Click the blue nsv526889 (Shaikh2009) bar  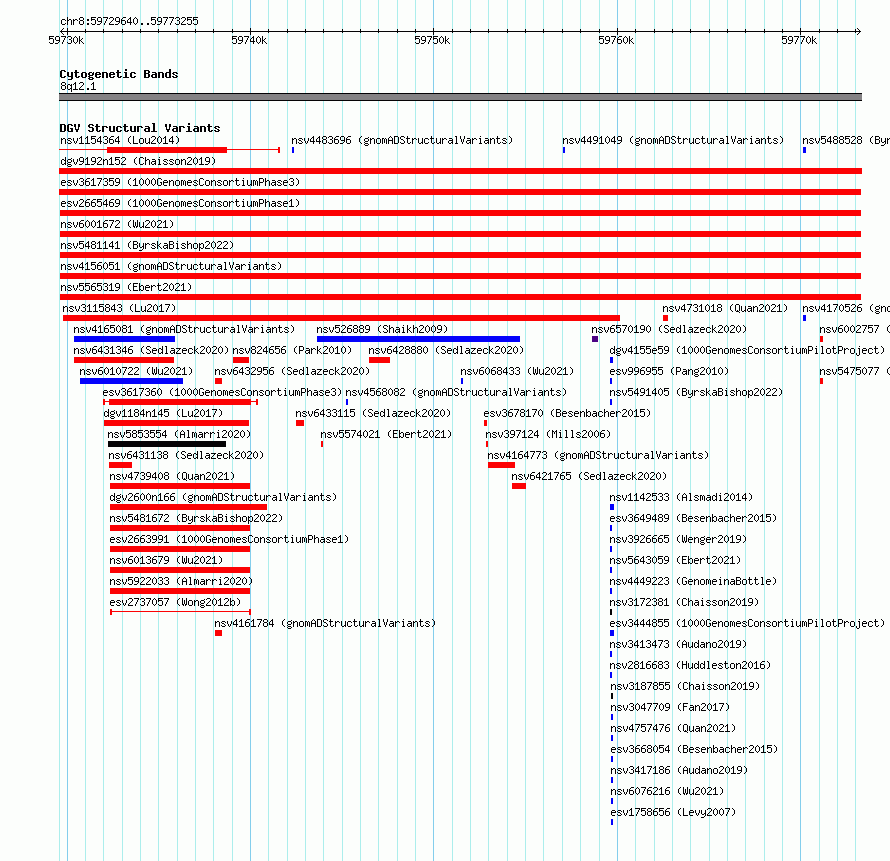[418, 339]
